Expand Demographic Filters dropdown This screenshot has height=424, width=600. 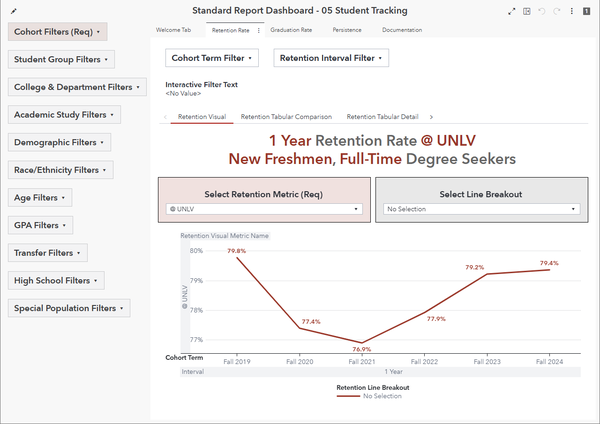pyautogui.click(x=59, y=142)
